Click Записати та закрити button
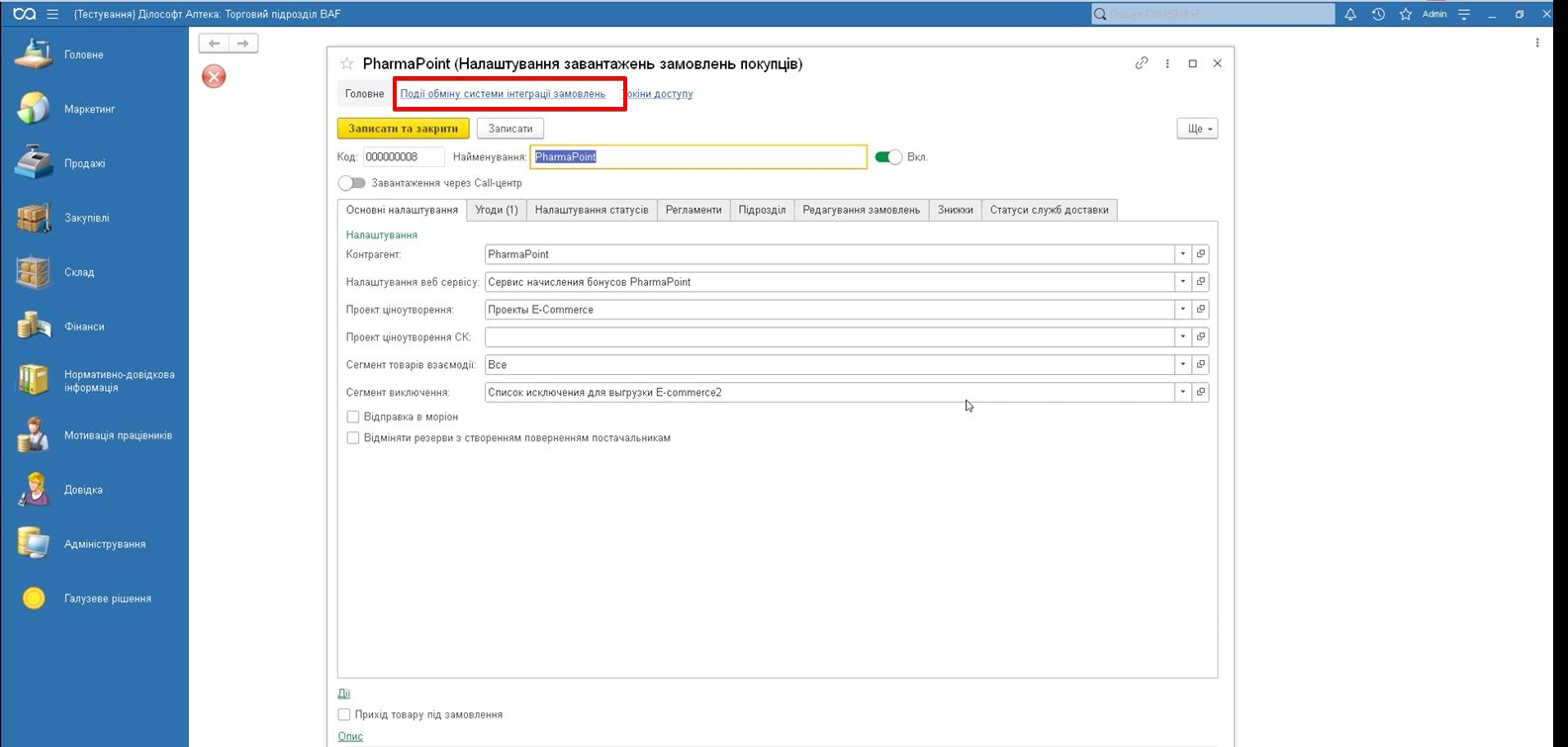The width and height of the screenshot is (1568, 747). [x=403, y=129]
